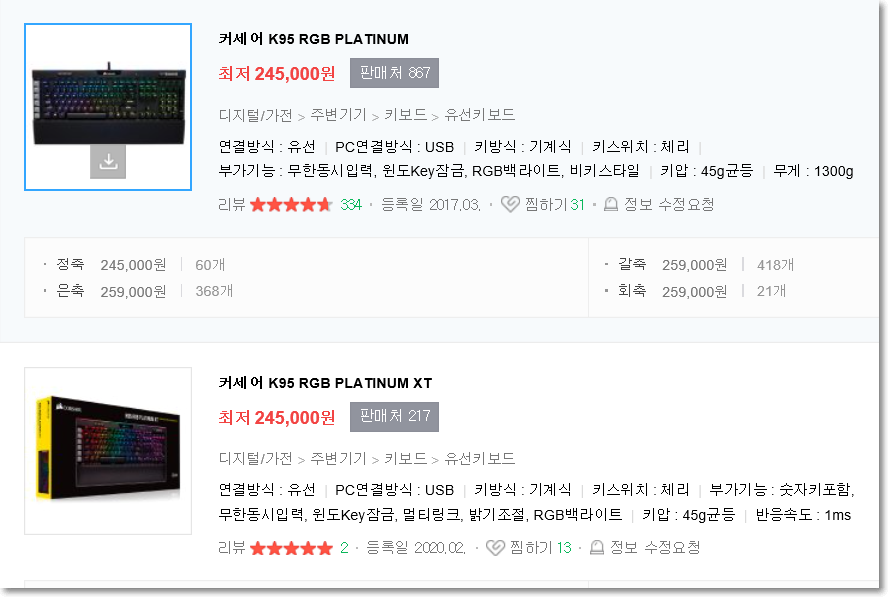
Task: Click 무게 : 1300g spec
Action: pyautogui.click(x=813, y=171)
